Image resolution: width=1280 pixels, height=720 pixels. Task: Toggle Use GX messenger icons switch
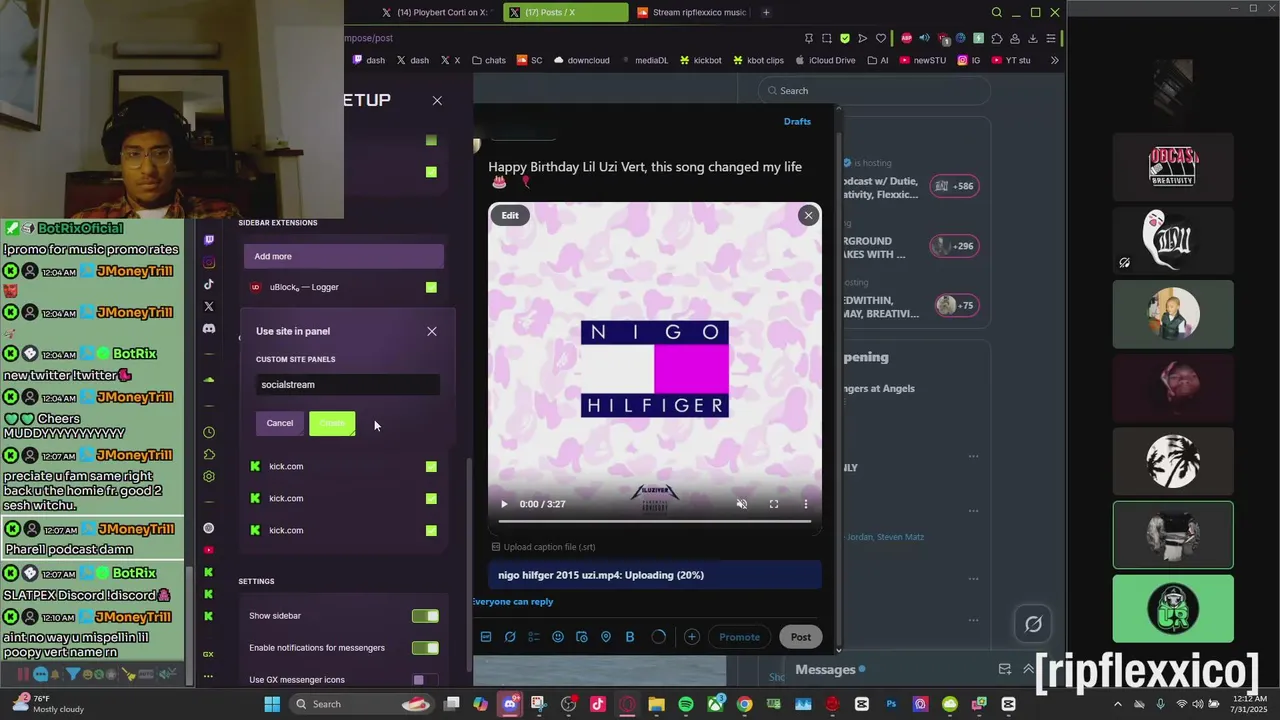point(425,680)
